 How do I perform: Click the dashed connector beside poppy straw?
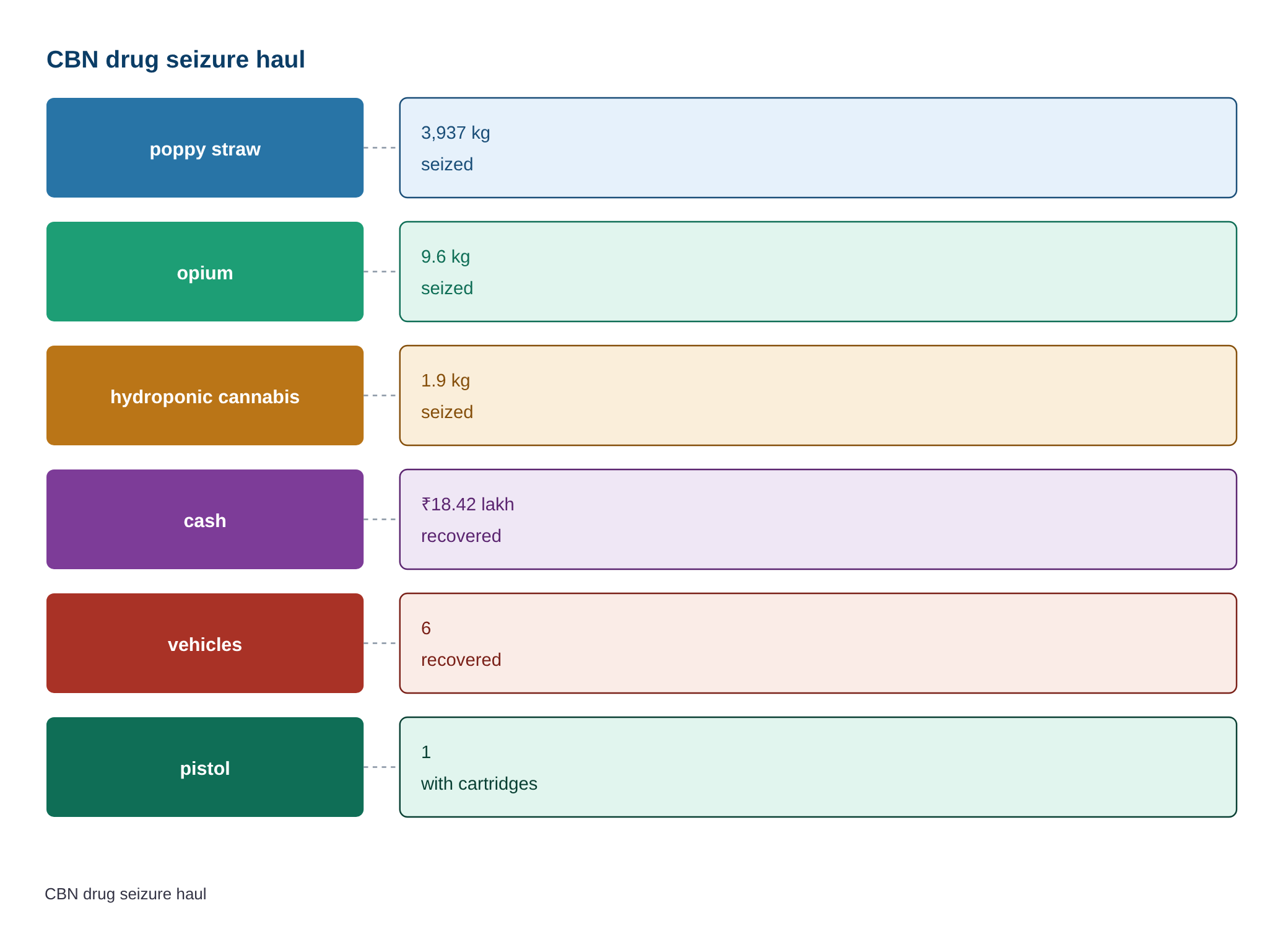coord(381,147)
